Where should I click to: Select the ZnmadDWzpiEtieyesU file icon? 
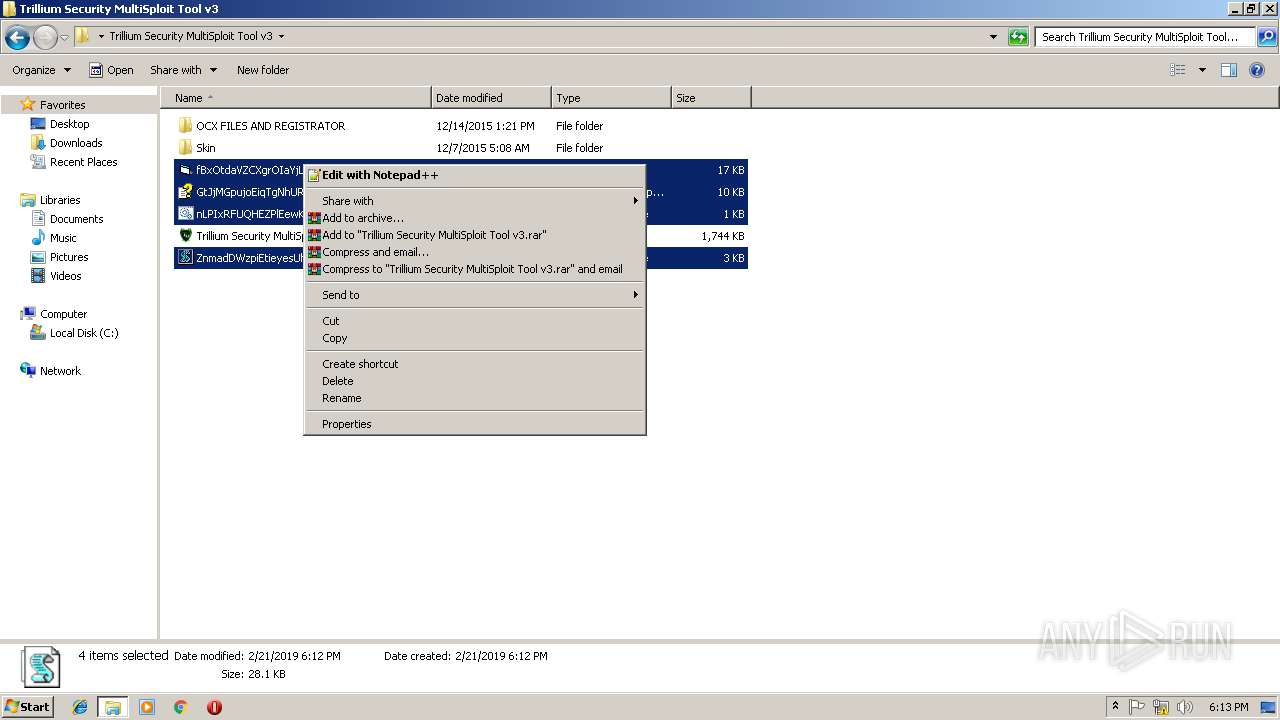click(x=185, y=258)
